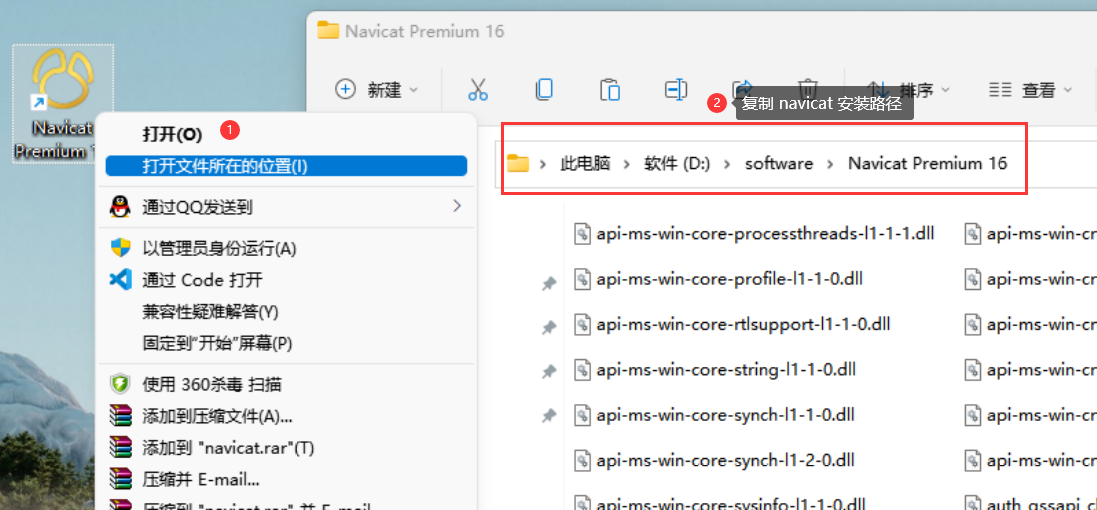Screen dimensions: 1097x510
Task: Click the admin shield icon in context menu
Action: [120, 248]
